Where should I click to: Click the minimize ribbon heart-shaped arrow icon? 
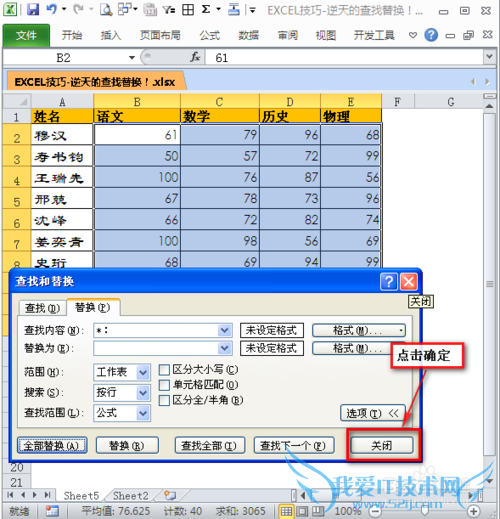pyautogui.click(x=413, y=35)
